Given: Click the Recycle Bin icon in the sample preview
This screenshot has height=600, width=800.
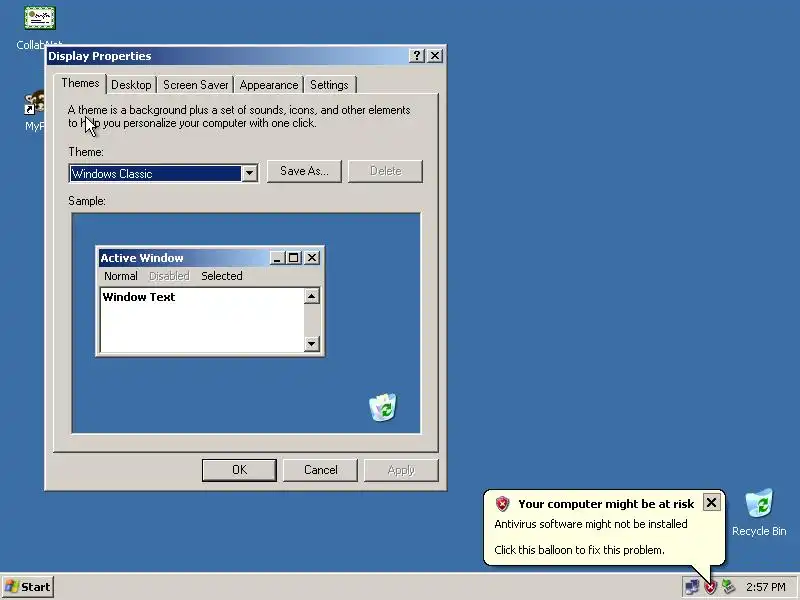Looking at the screenshot, I should [x=383, y=407].
